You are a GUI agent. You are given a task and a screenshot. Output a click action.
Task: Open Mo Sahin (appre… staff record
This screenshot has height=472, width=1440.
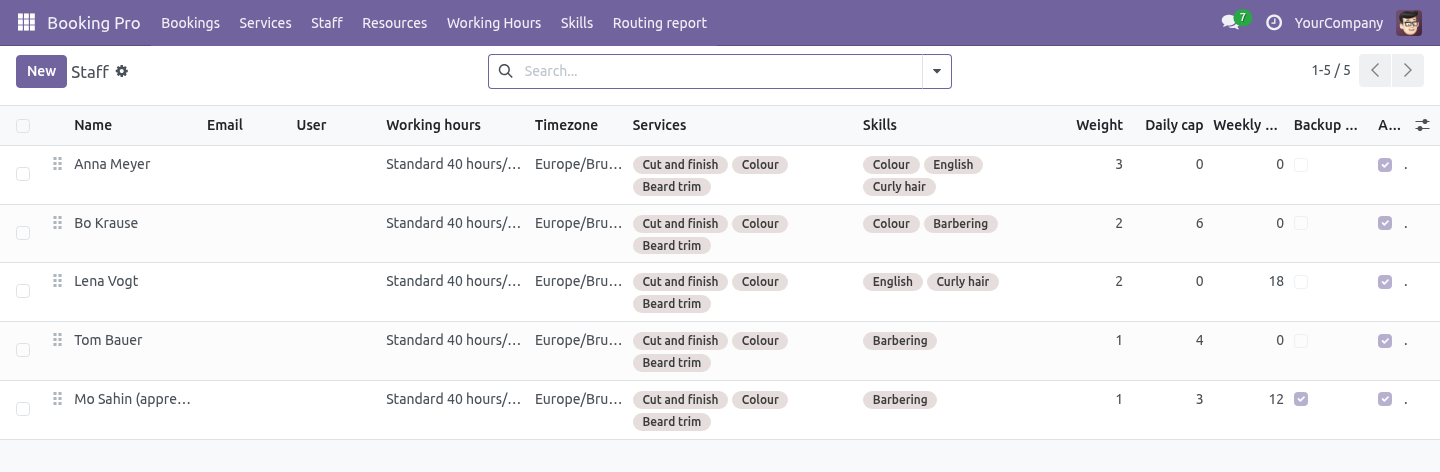coord(132,399)
